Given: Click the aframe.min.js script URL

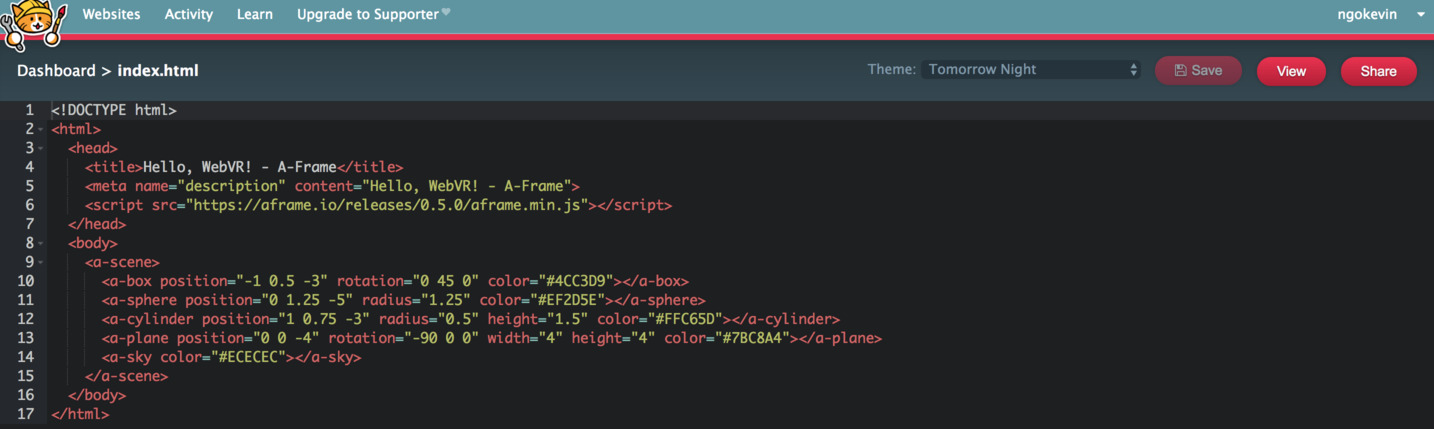Looking at the screenshot, I should (387, 205).
